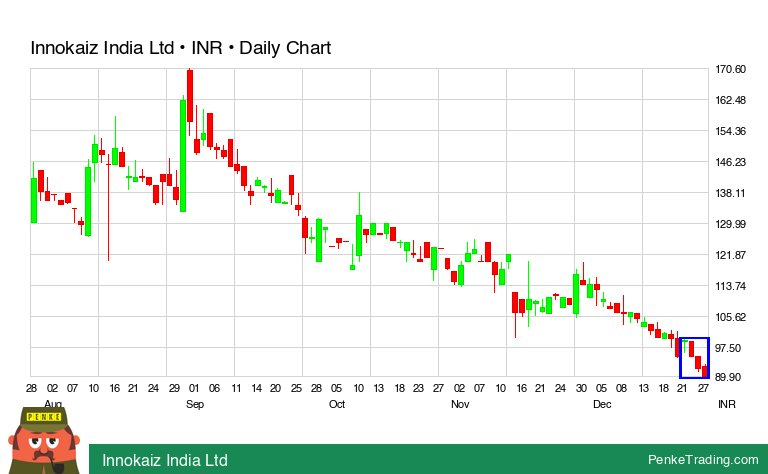
Task: Click the Sep month label
Action: (x=194, y=404)
